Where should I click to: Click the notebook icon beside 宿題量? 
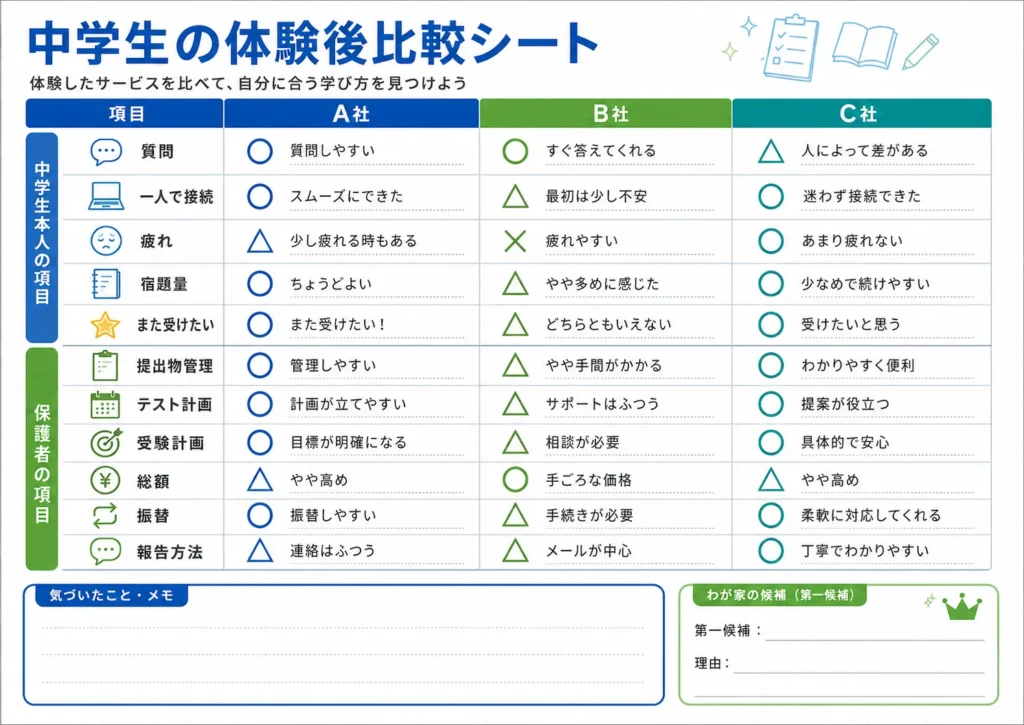pyautogui.click(x=106, y=284)
